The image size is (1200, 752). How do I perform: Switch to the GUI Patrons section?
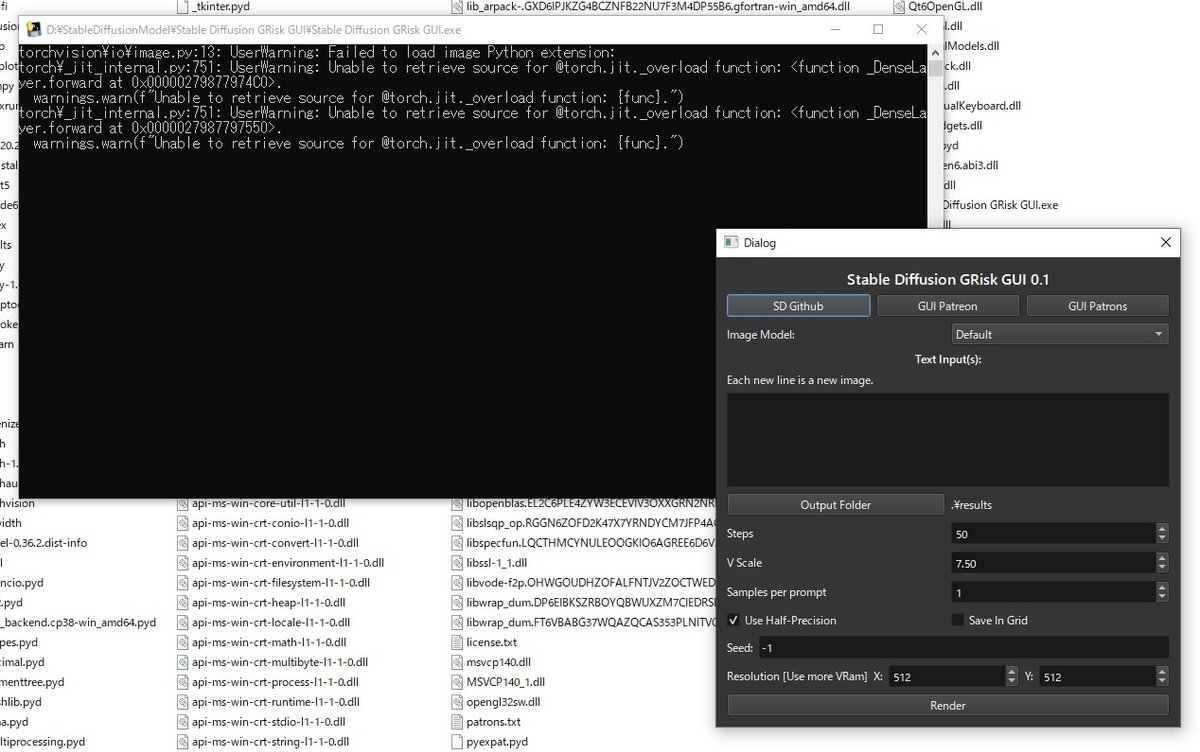tap(1097, 305)
